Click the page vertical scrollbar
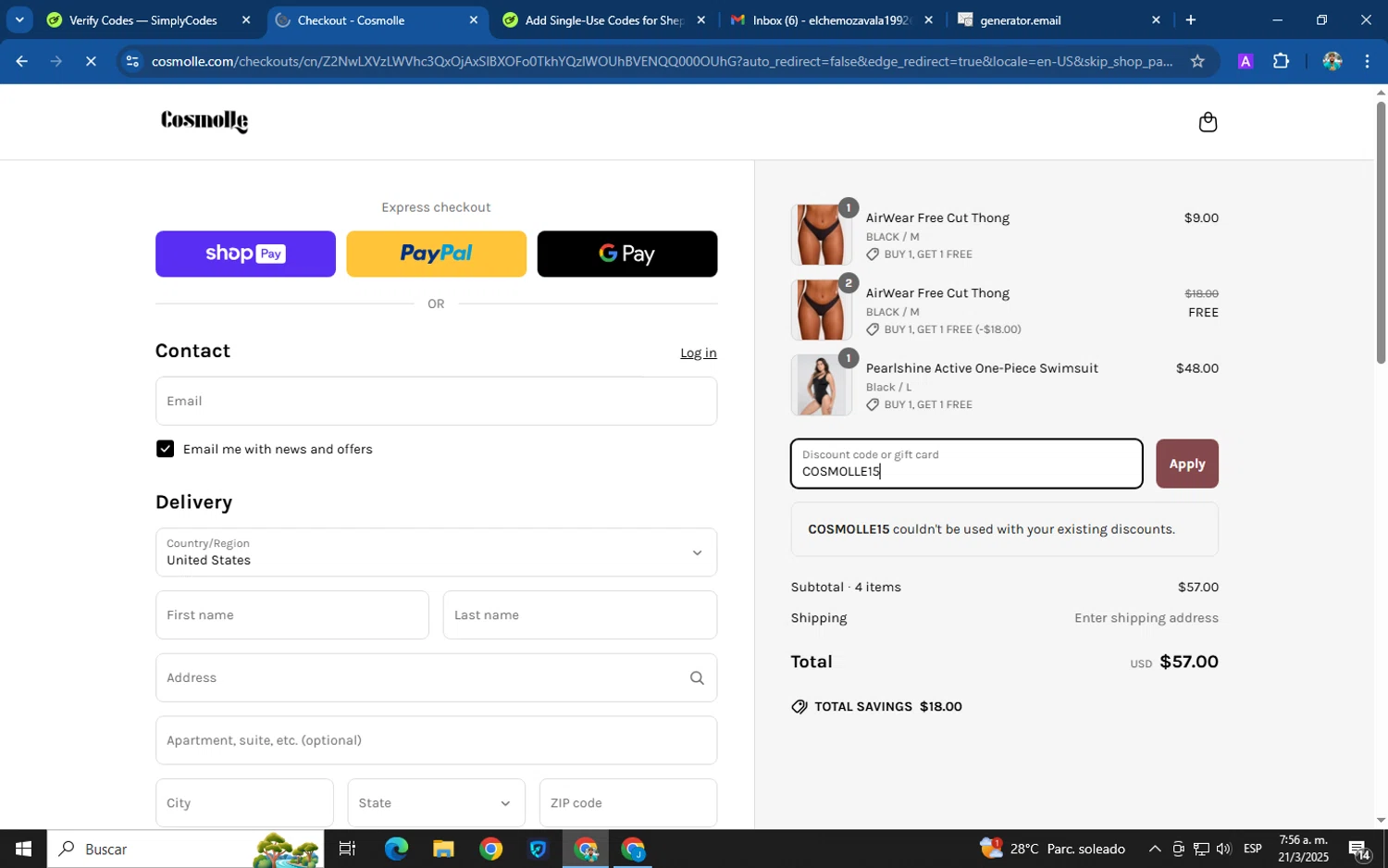1388x868 pixels. (1381, 231)
